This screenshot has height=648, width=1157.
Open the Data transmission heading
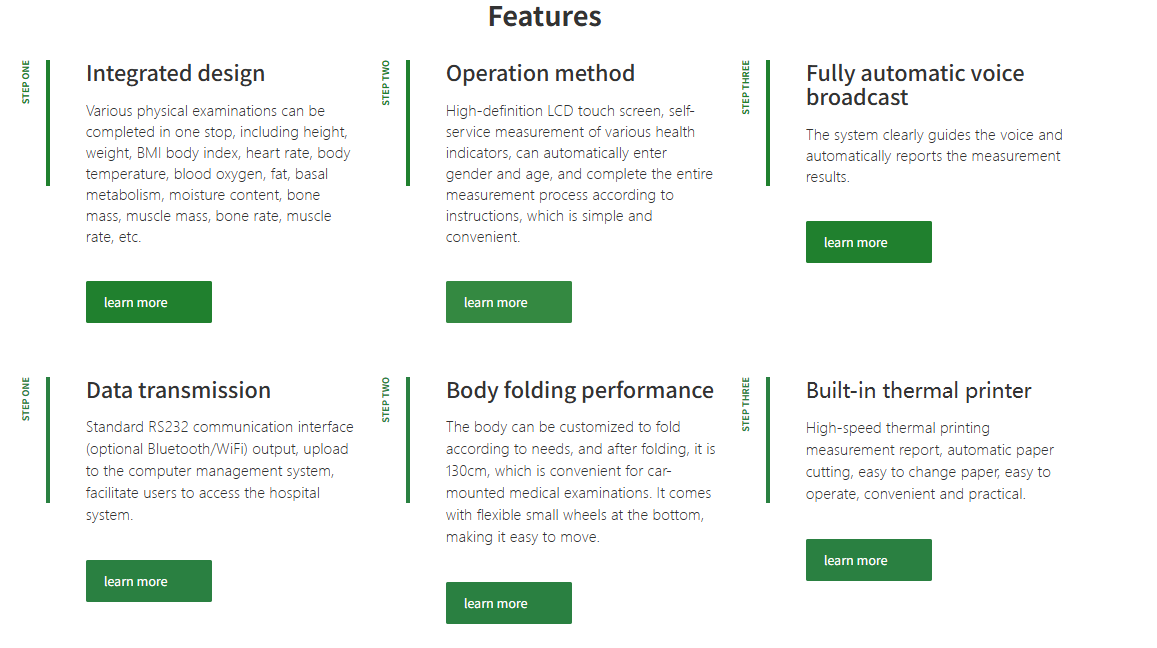point(178,390)
